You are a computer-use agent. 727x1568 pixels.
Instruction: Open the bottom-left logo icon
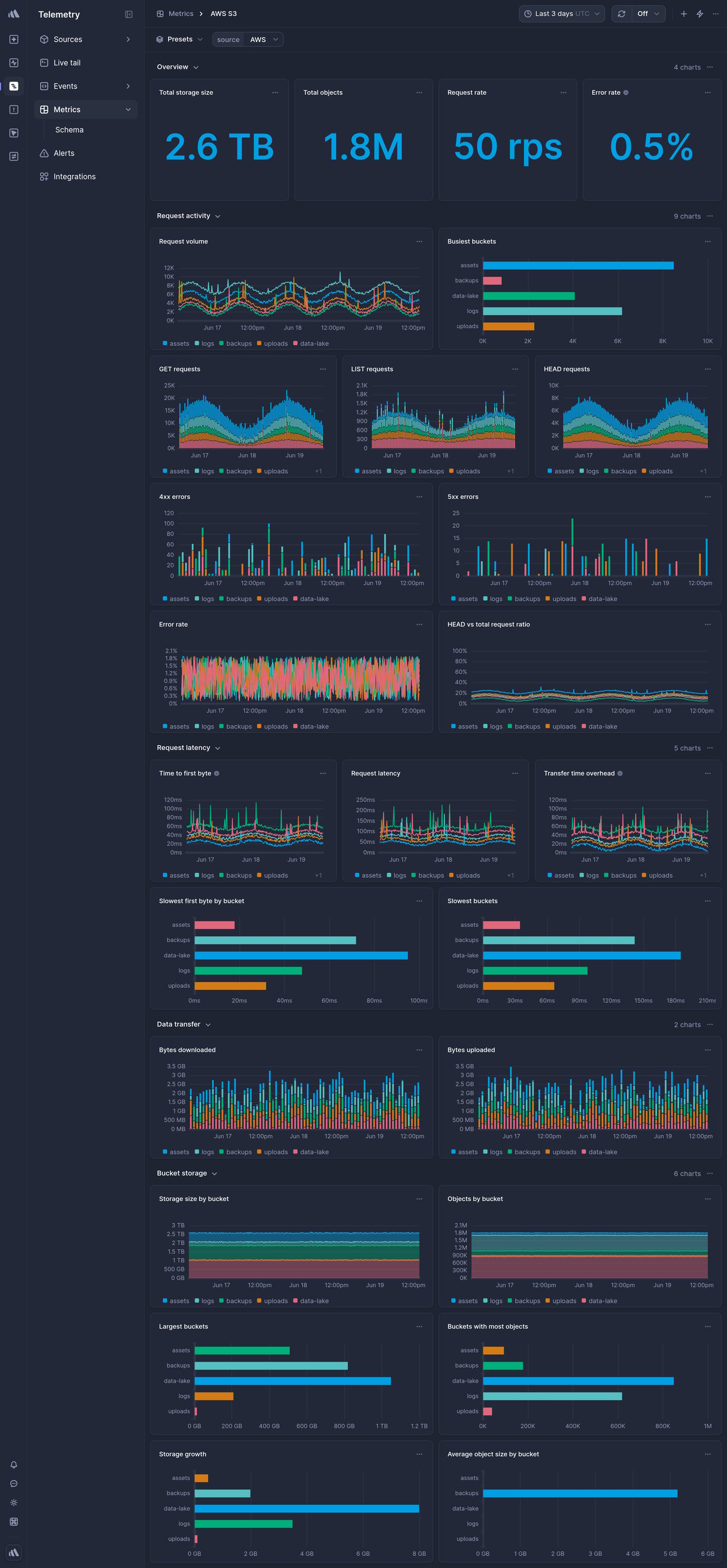tap(14, 1552)
